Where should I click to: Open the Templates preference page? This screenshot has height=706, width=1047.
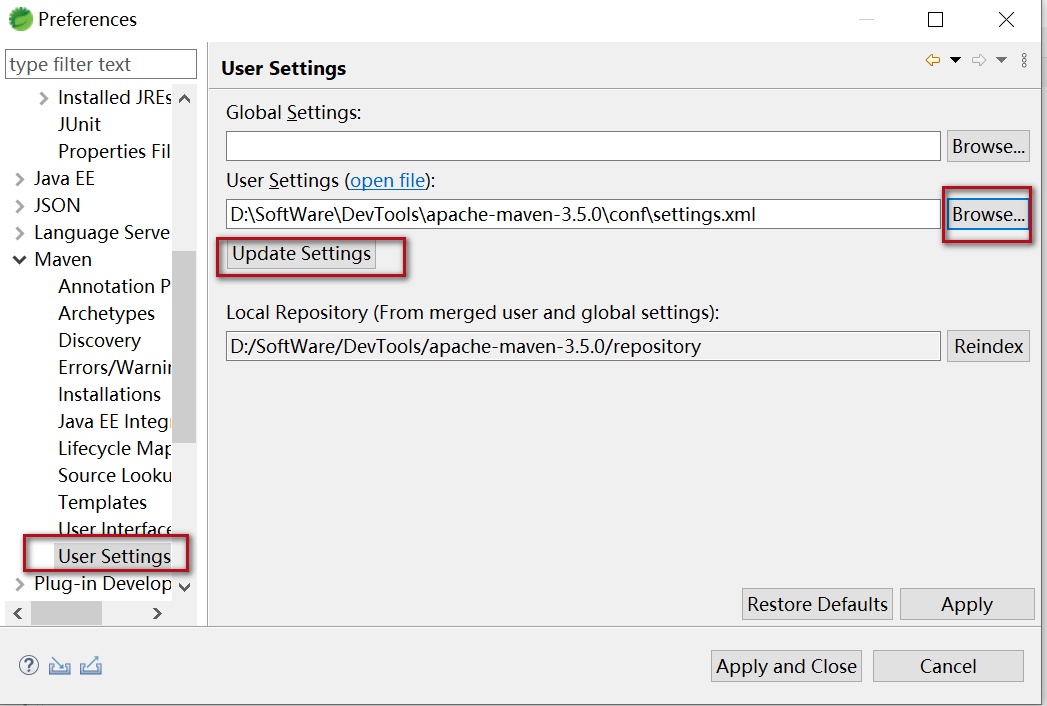click(102, 502)
